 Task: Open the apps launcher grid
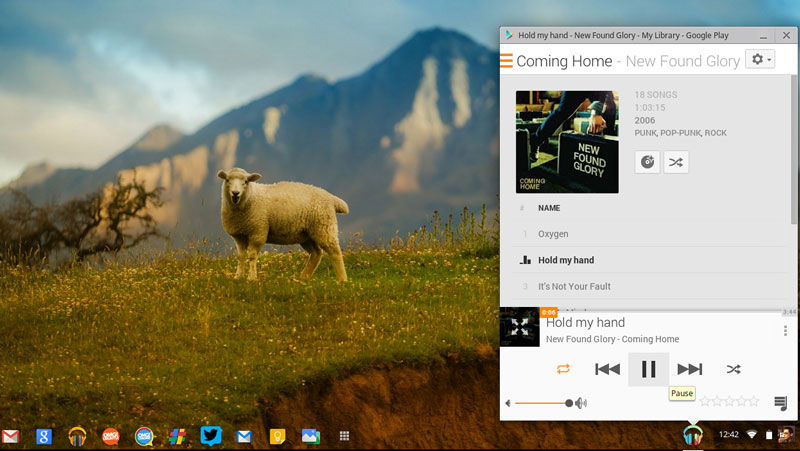[344, 436]
